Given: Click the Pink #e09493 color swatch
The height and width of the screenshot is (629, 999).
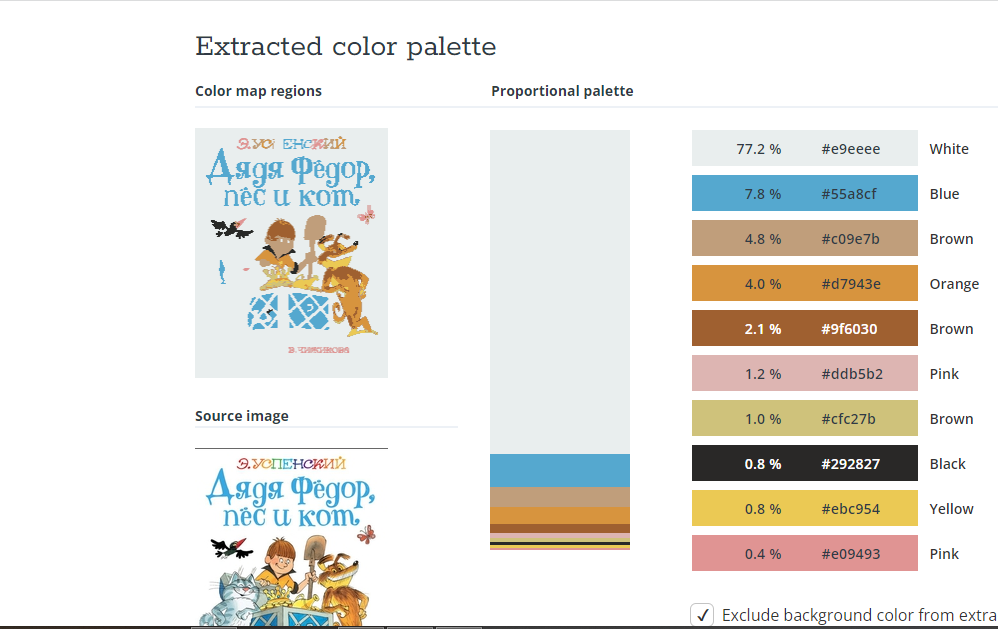Looking at the screenshot, I should (805, 553).
